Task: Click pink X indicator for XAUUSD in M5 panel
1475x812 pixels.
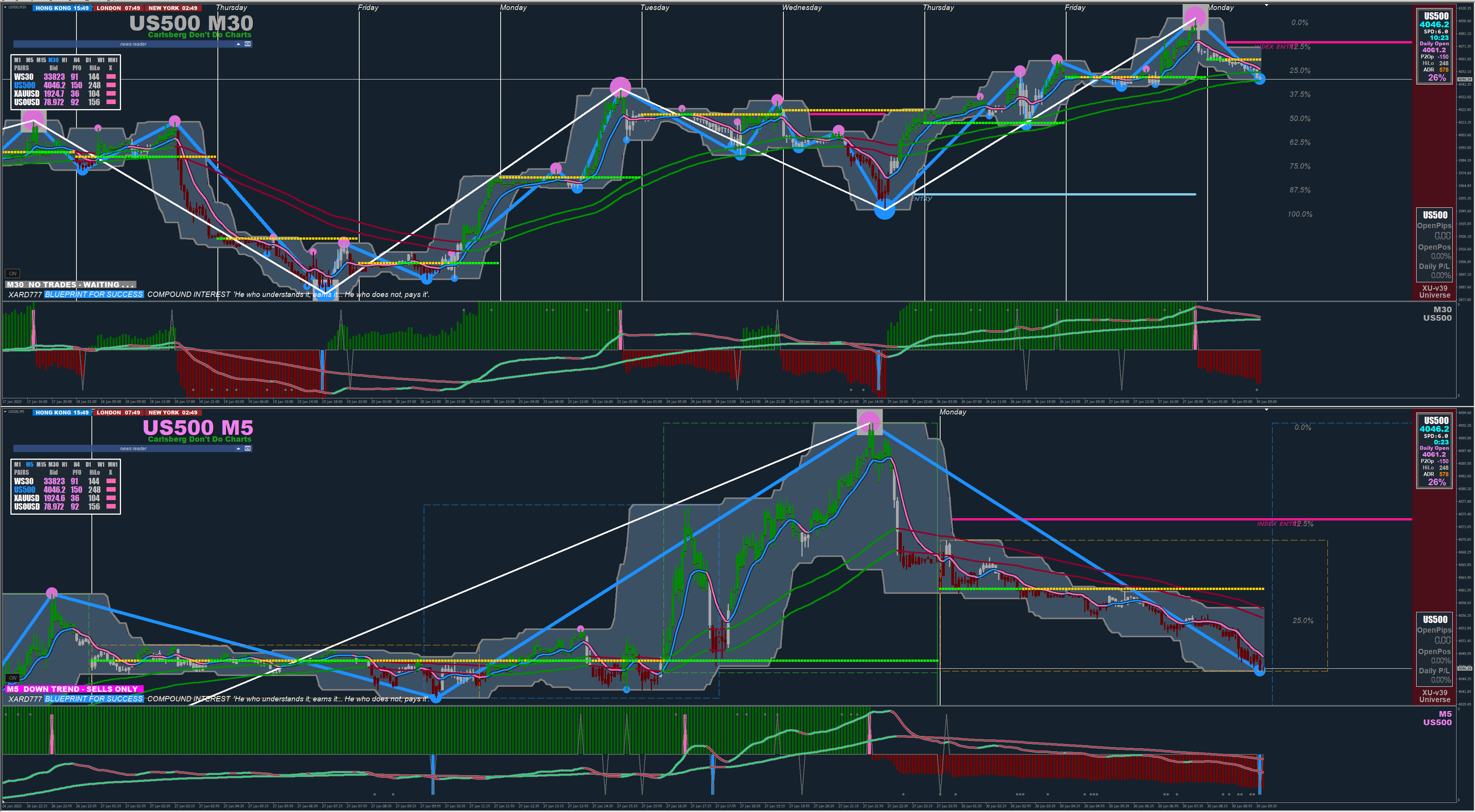Action: click(x=111, y=499)
